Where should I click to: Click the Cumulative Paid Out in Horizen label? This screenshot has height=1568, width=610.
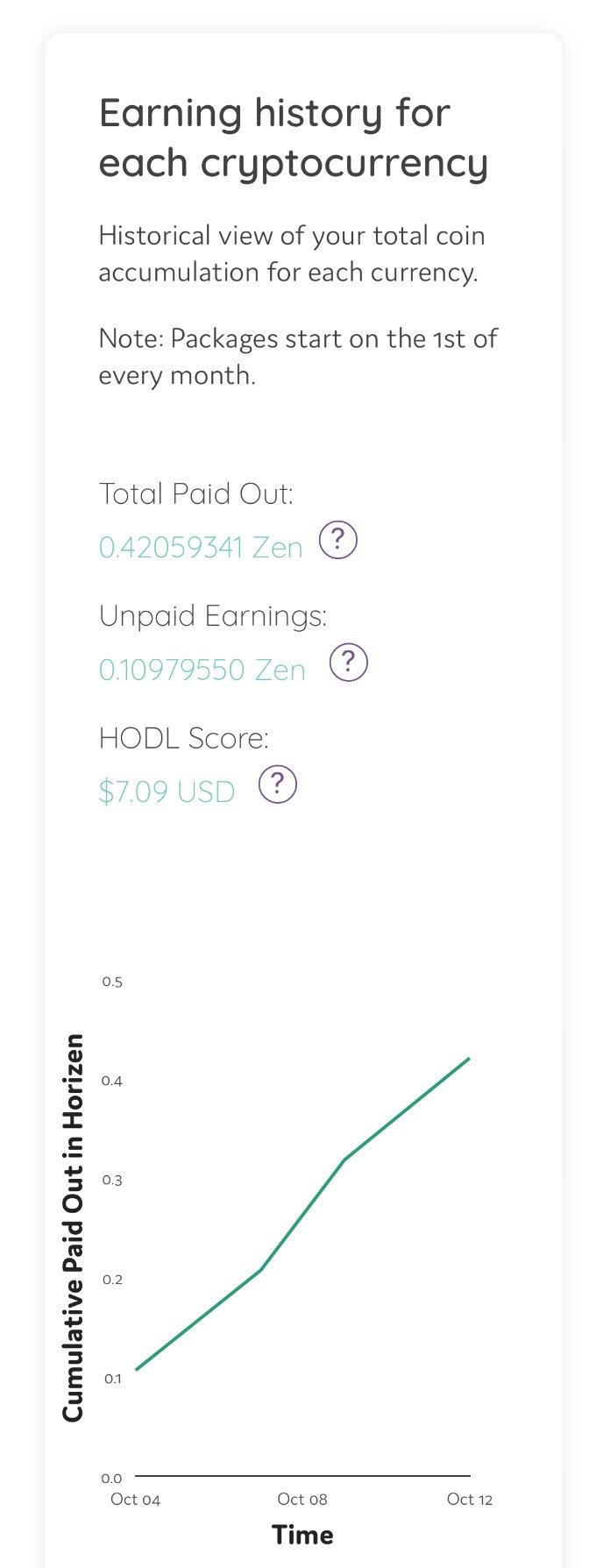[x=74, y=1227]
